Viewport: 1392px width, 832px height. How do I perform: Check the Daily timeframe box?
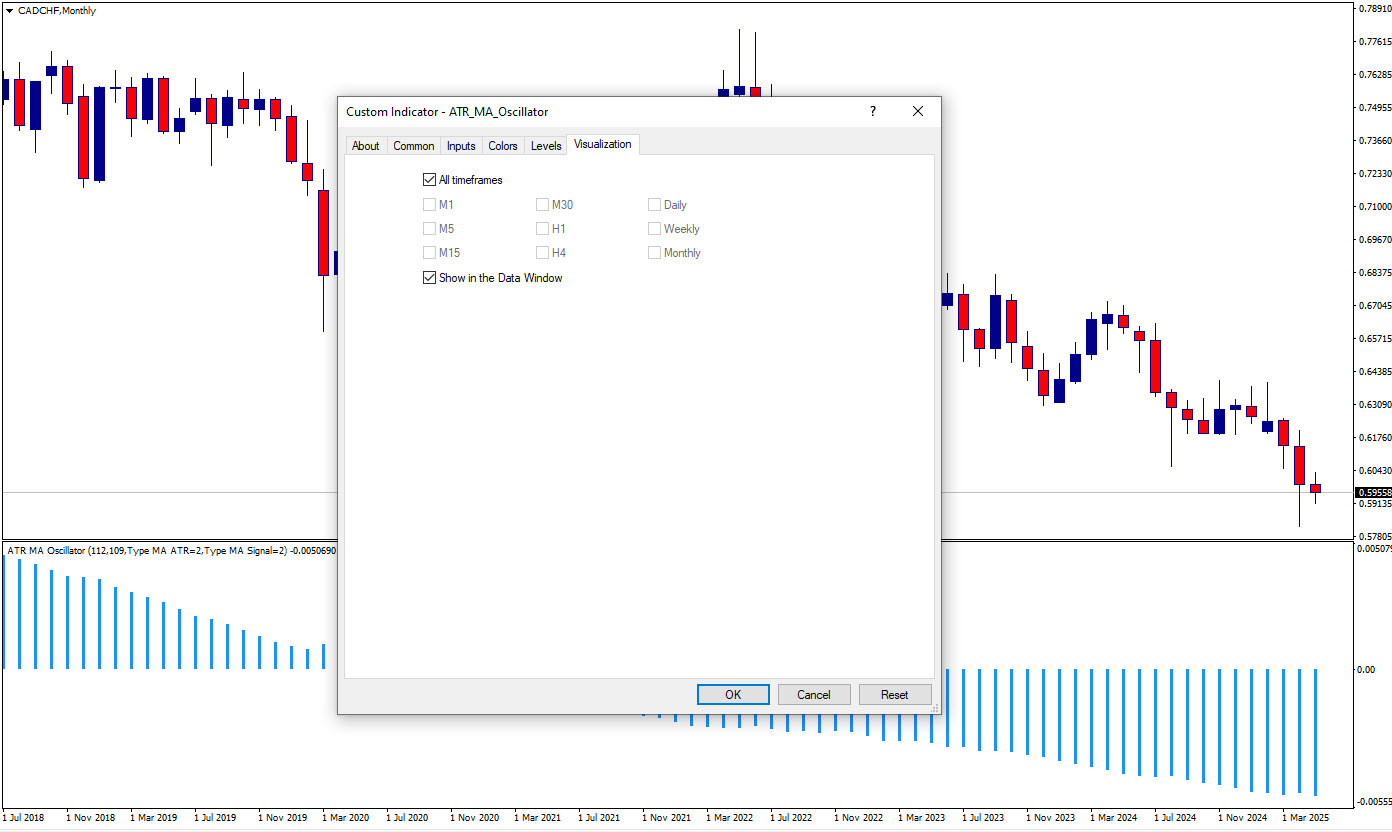coord(655,205)
